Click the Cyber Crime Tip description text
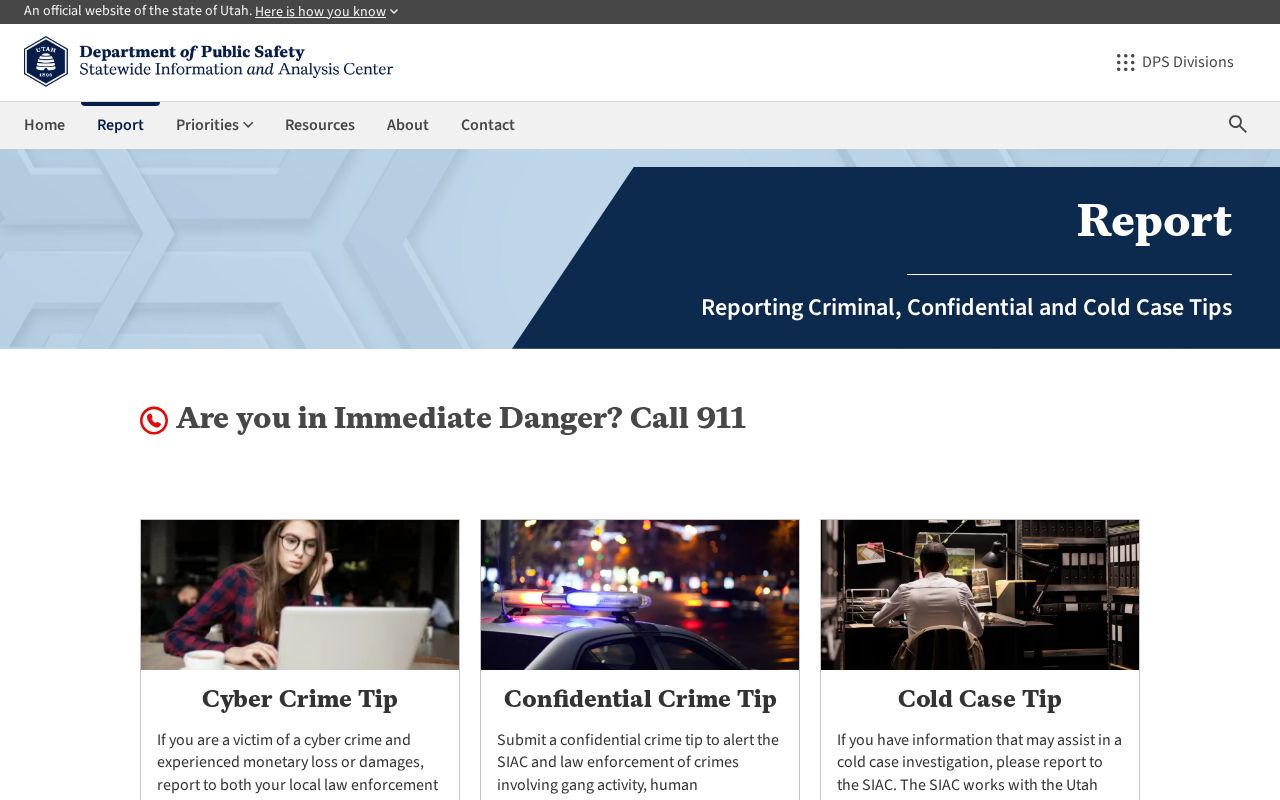The image size is (1280, 800). [298, 764]
